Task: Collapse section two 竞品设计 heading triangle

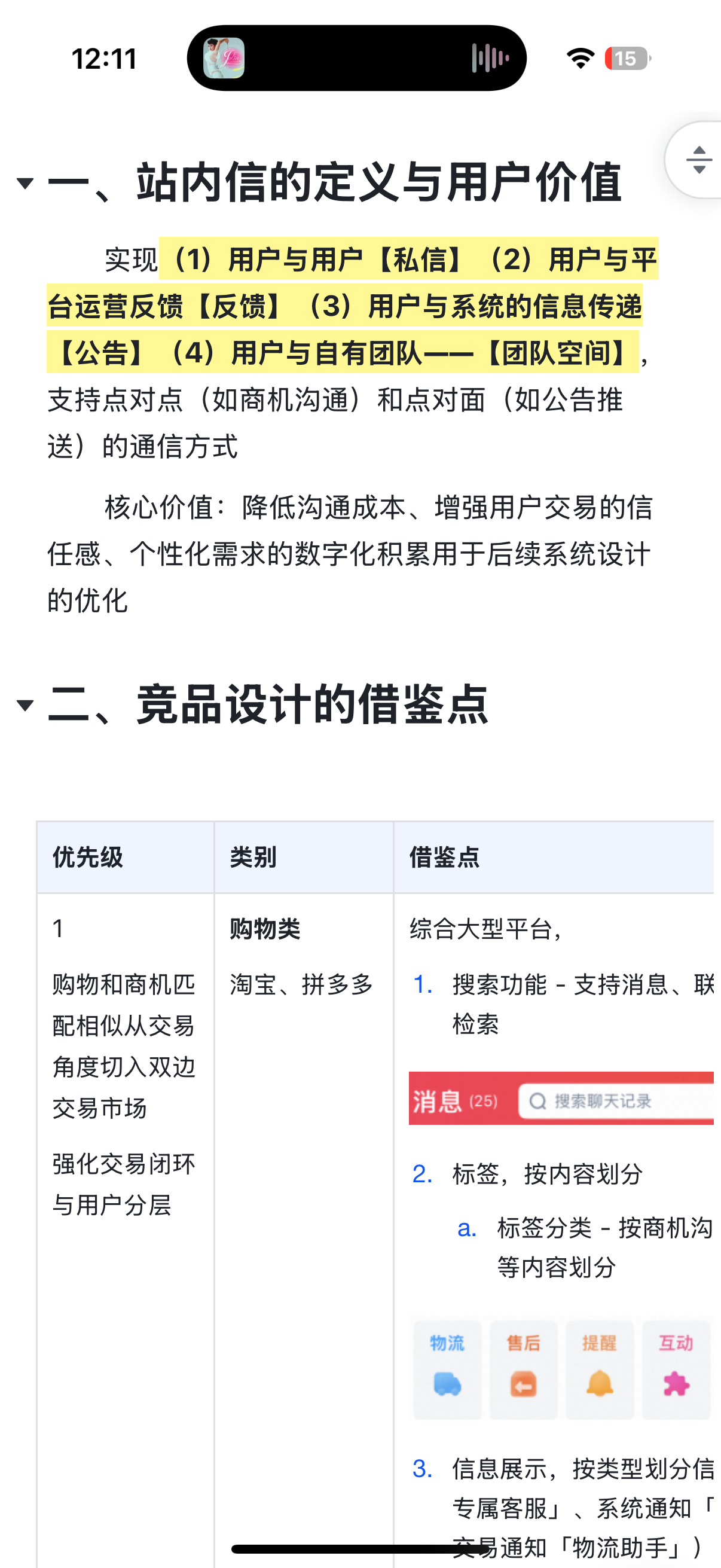Action: click(x=25, y=705)
